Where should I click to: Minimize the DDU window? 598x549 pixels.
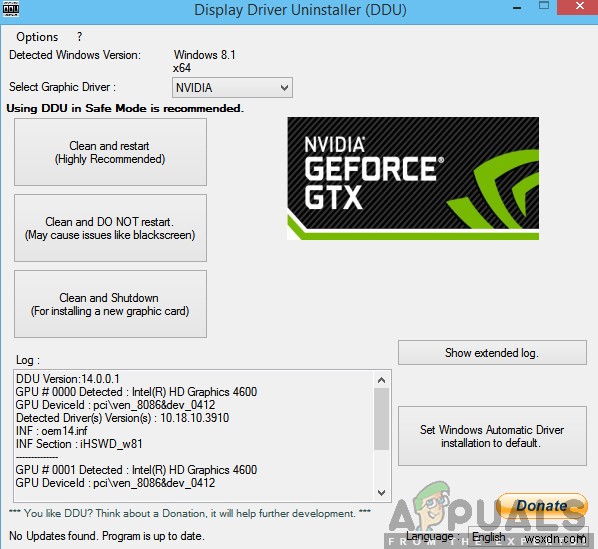coord(517,8)
